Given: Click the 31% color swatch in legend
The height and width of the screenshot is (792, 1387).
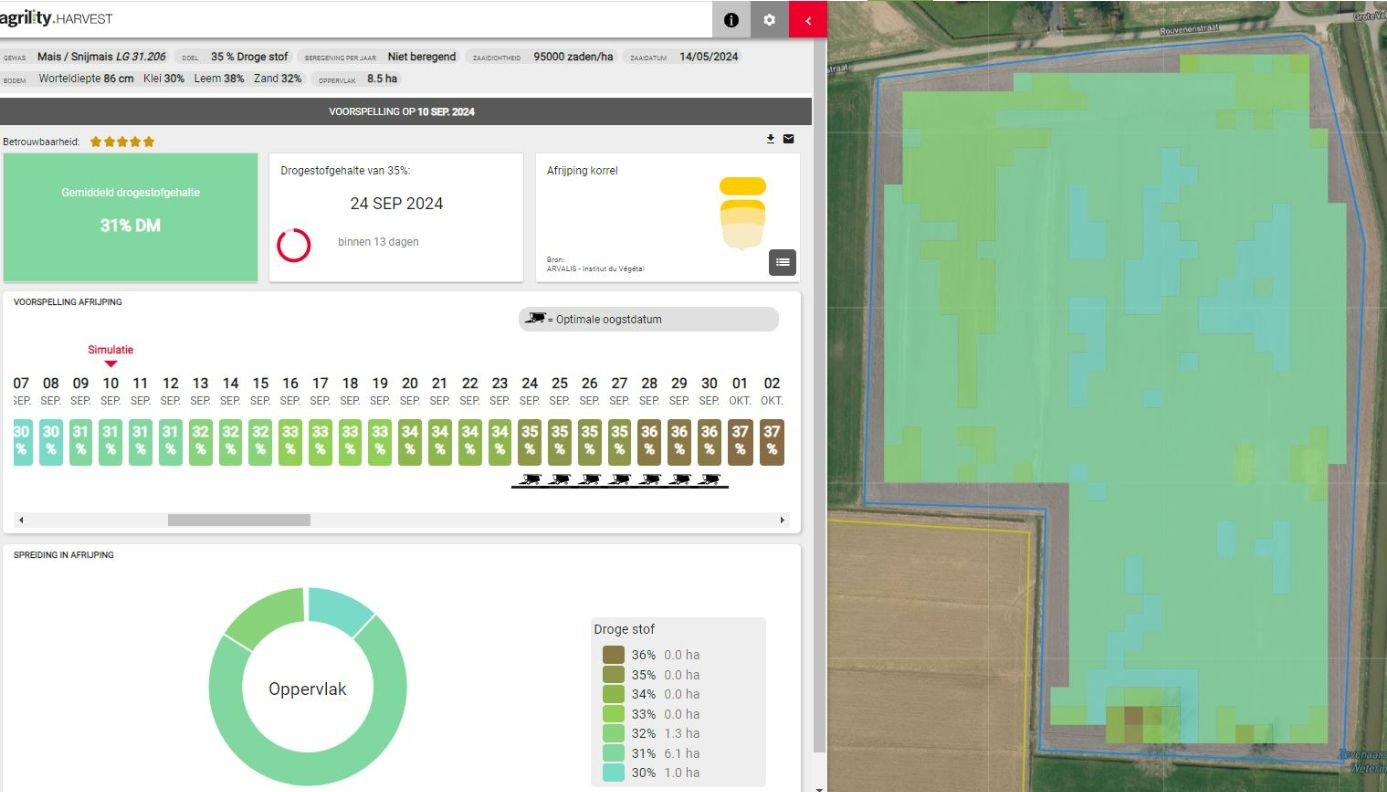Looking at the screenshot, I should point(614,753).
